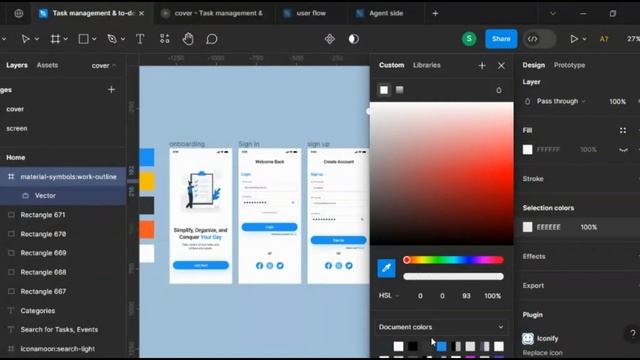This screenshot has width=640, height=360.
Task: Open the Agent side file tab
Action: (386, 13)
